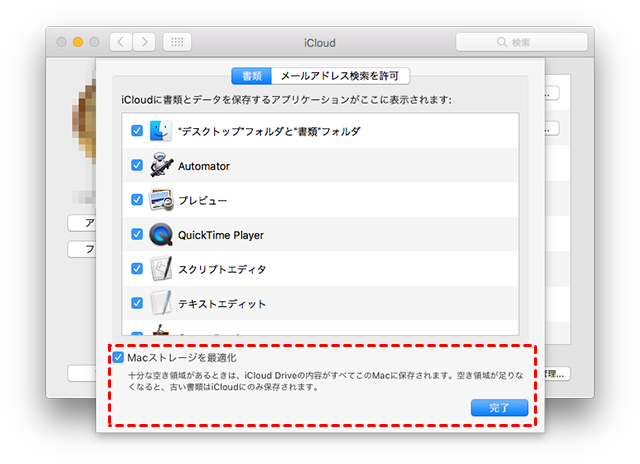The image size is (640, 464).
Task: Click the QuickTime Player icon
Action: [x=161, y=234]
